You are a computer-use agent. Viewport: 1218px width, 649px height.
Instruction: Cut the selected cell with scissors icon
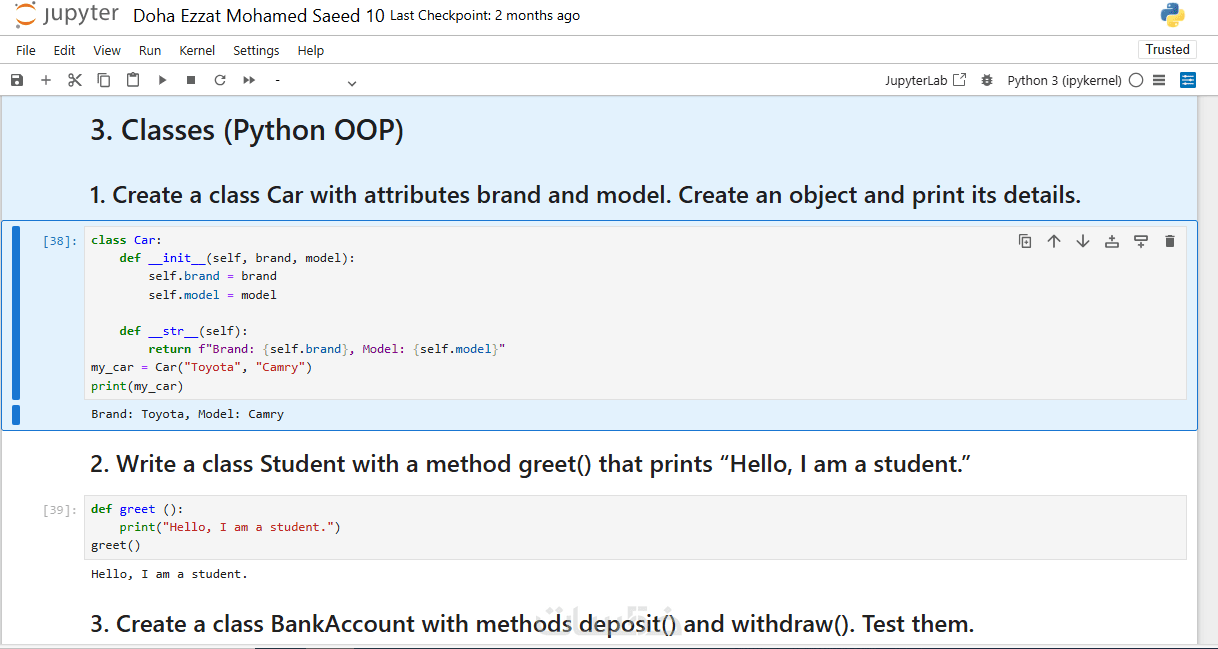75,80
